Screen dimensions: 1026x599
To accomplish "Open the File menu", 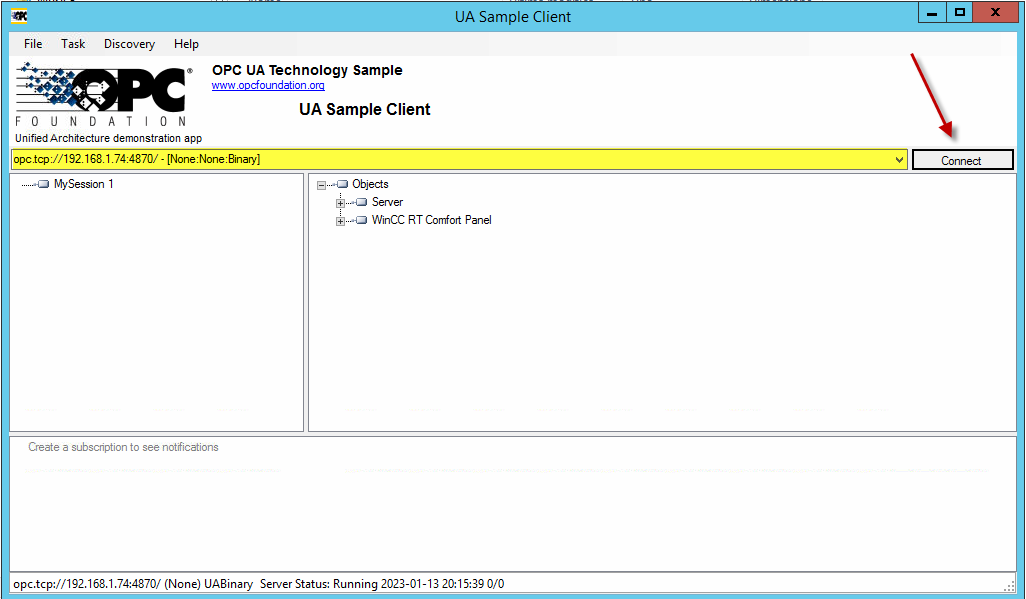I will coord(33,44).
